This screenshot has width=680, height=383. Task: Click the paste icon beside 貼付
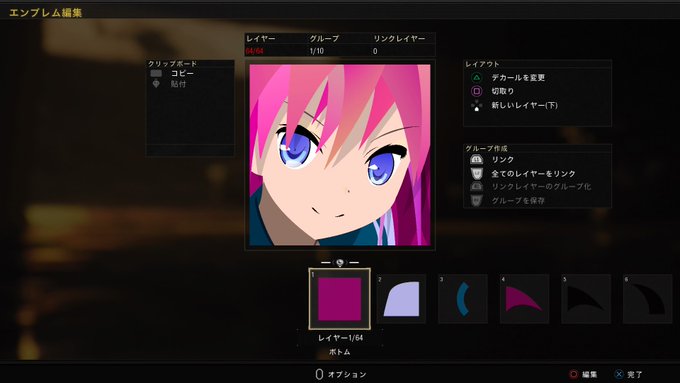point(156,84)
